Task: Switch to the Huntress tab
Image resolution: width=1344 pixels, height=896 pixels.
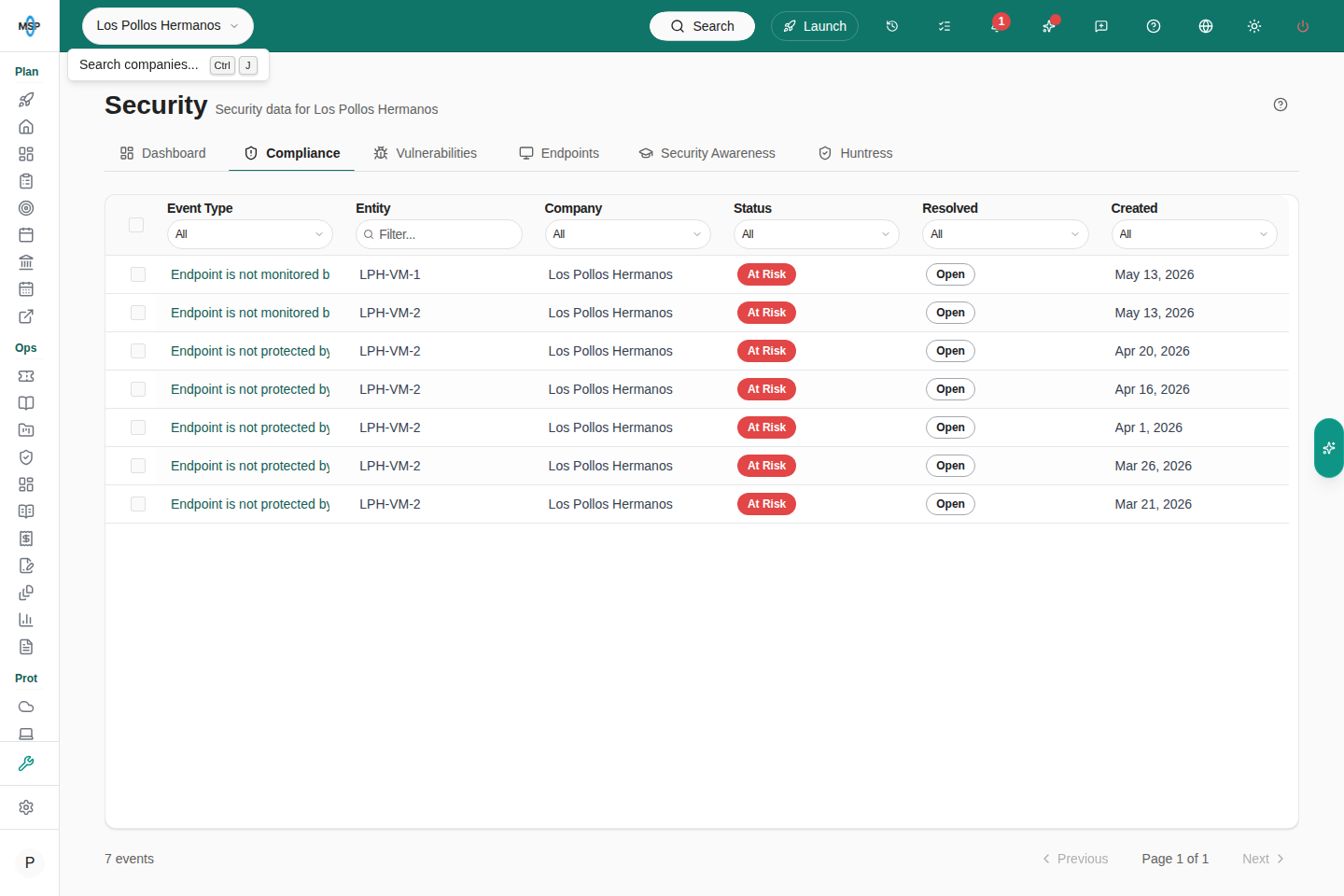Action: pos(856,153)
